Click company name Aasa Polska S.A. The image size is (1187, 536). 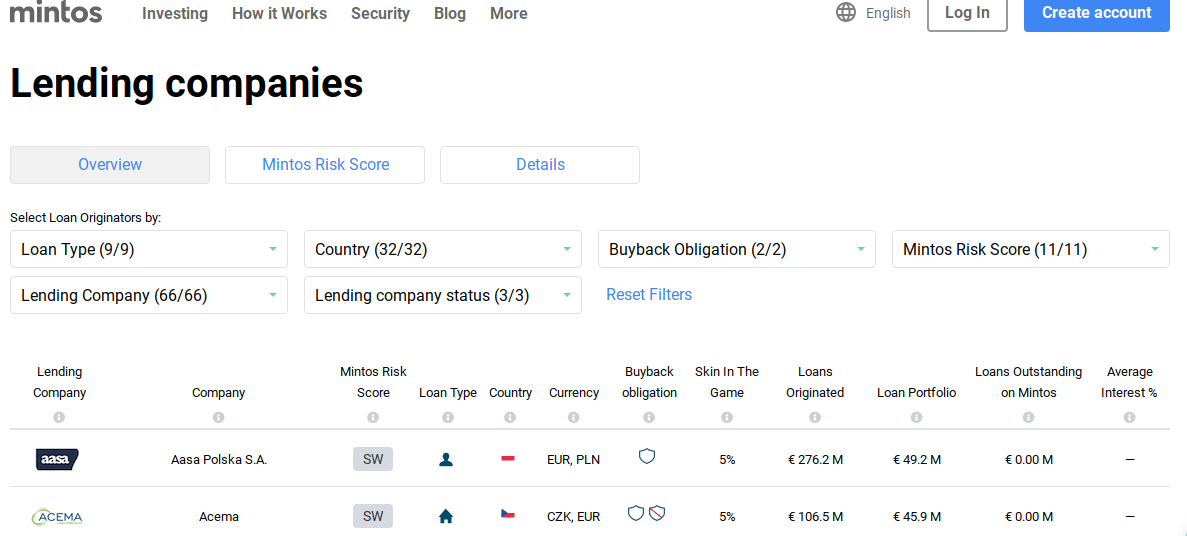(x=219, y=460)
